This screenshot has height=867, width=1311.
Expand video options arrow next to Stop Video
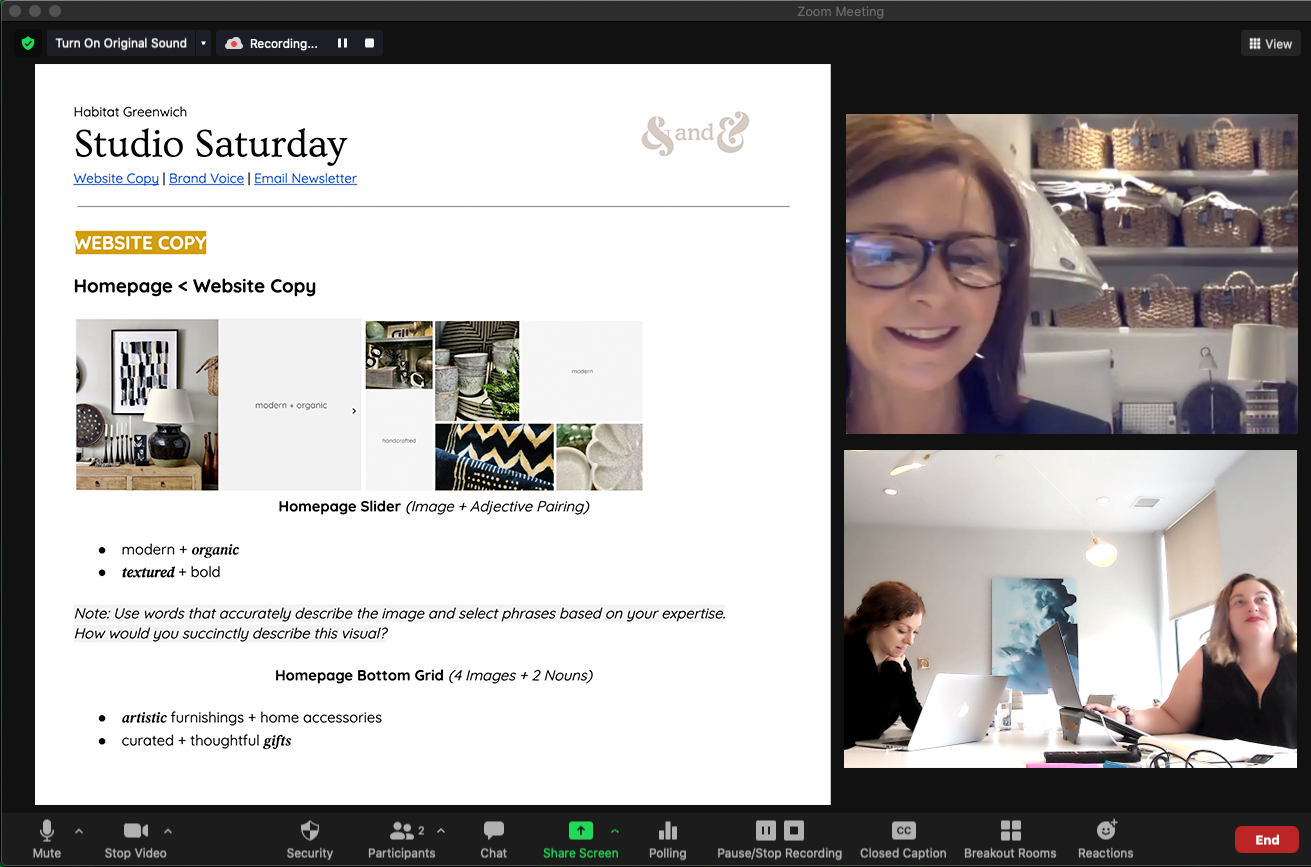click(168, 831)
